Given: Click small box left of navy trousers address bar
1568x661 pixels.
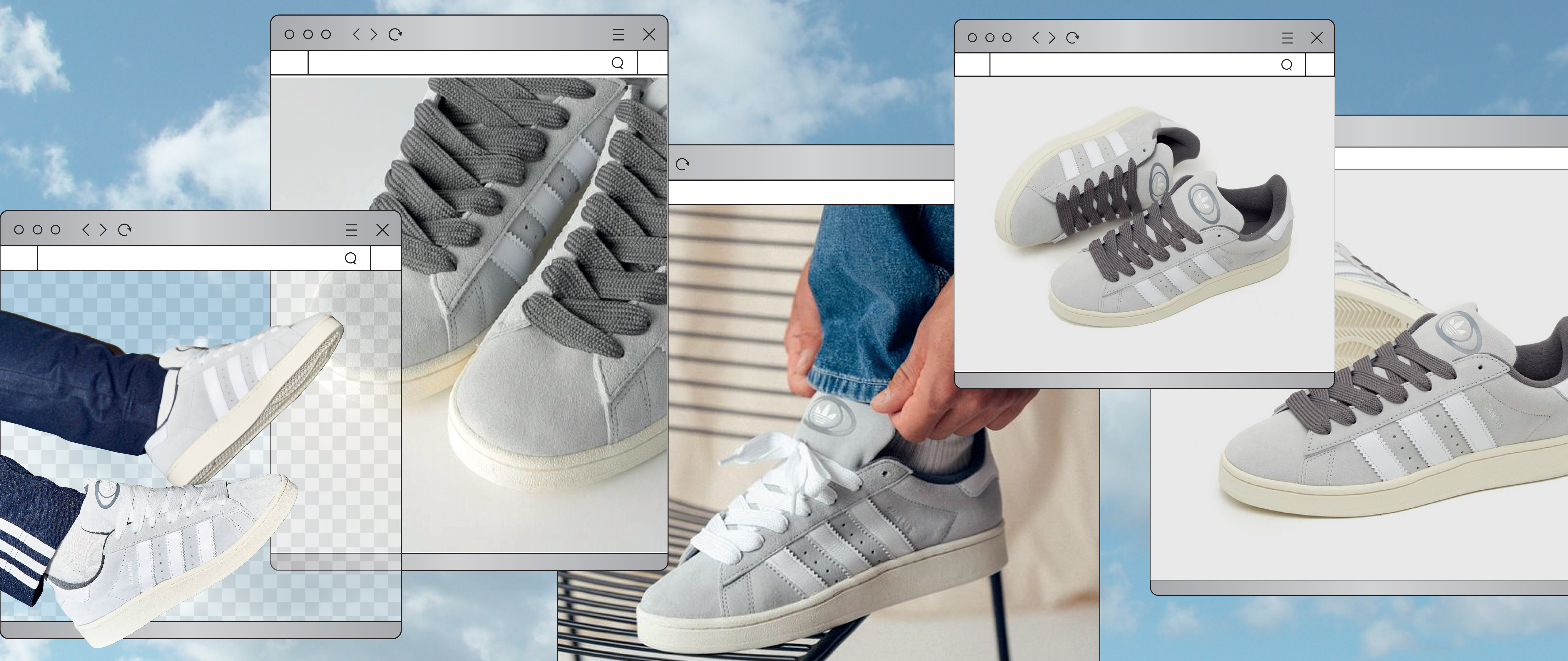Looking at the screenshot, I should point(19,258).
